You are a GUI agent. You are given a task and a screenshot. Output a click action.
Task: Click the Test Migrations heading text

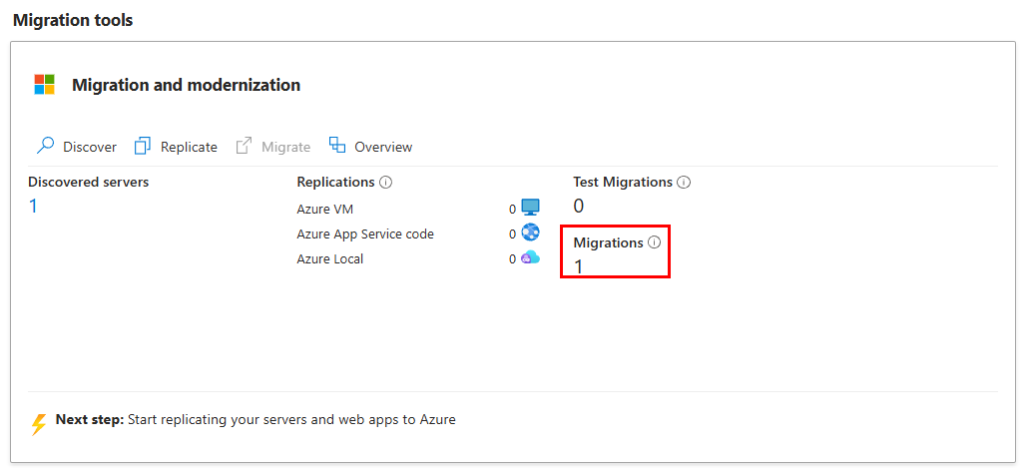pyautogui.click(x=623, y=182)
